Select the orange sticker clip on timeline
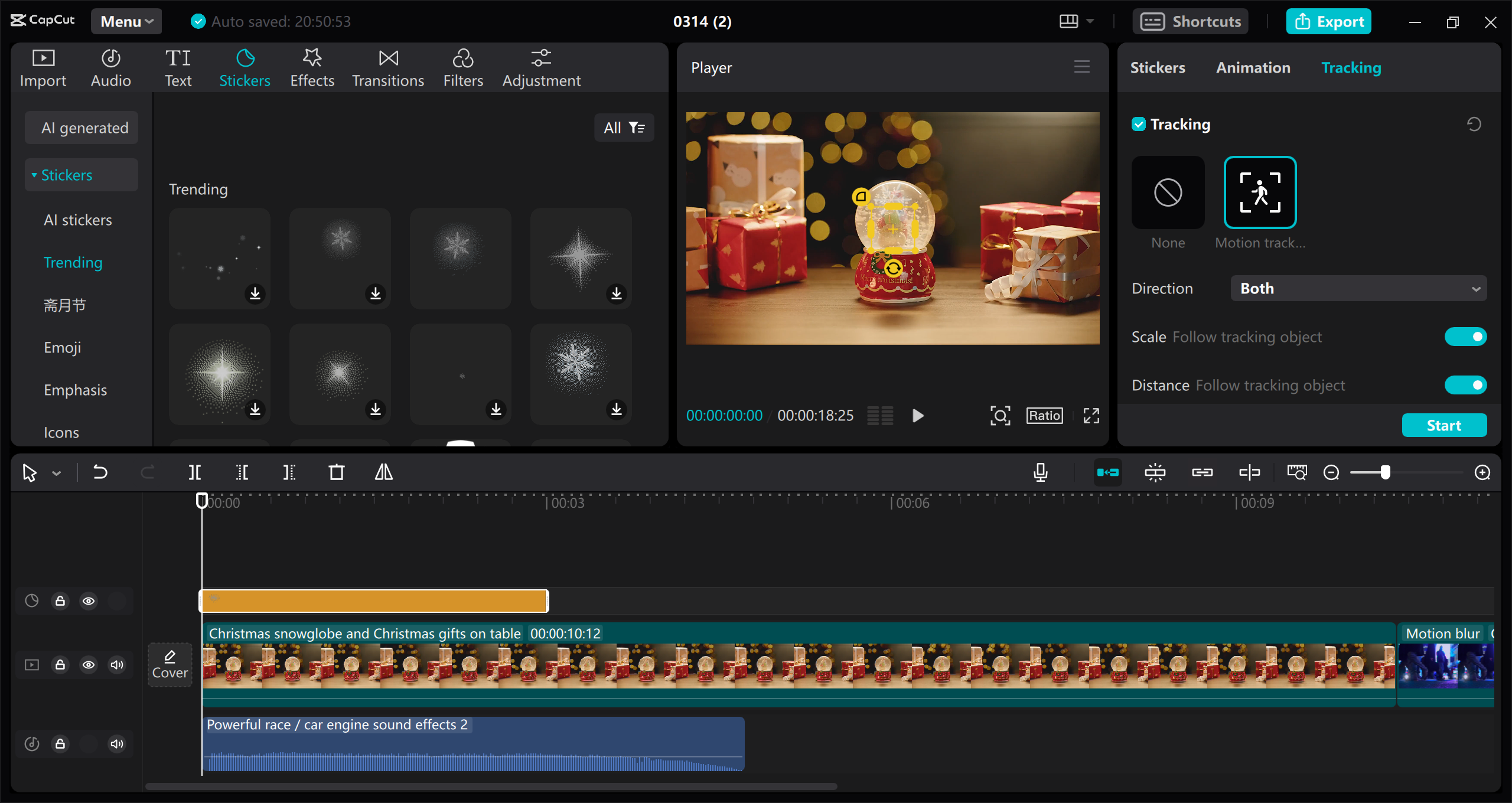This screenshot has height=803, width=1512. [x=374, y=601]
